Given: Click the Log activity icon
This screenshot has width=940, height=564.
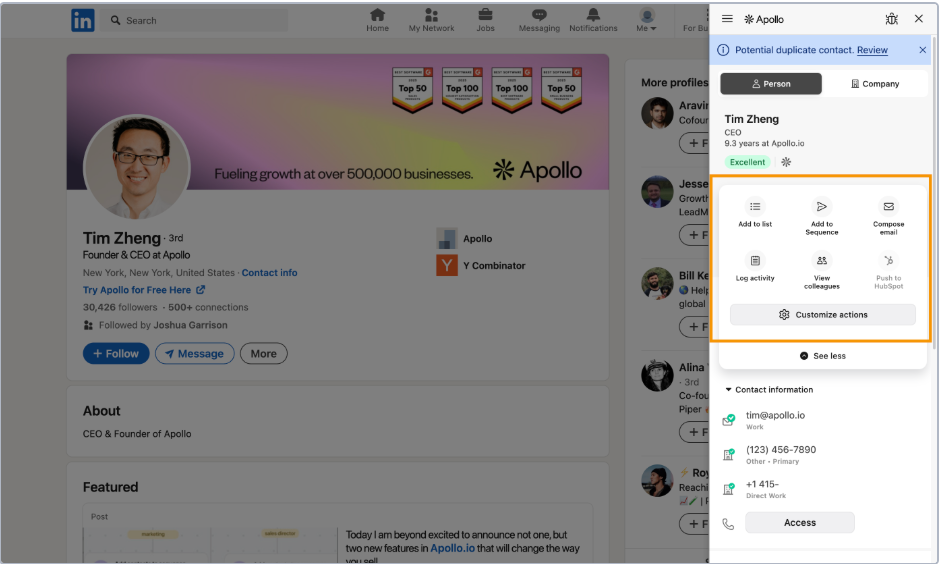Looking at the screenshot, I should point(755,260).
